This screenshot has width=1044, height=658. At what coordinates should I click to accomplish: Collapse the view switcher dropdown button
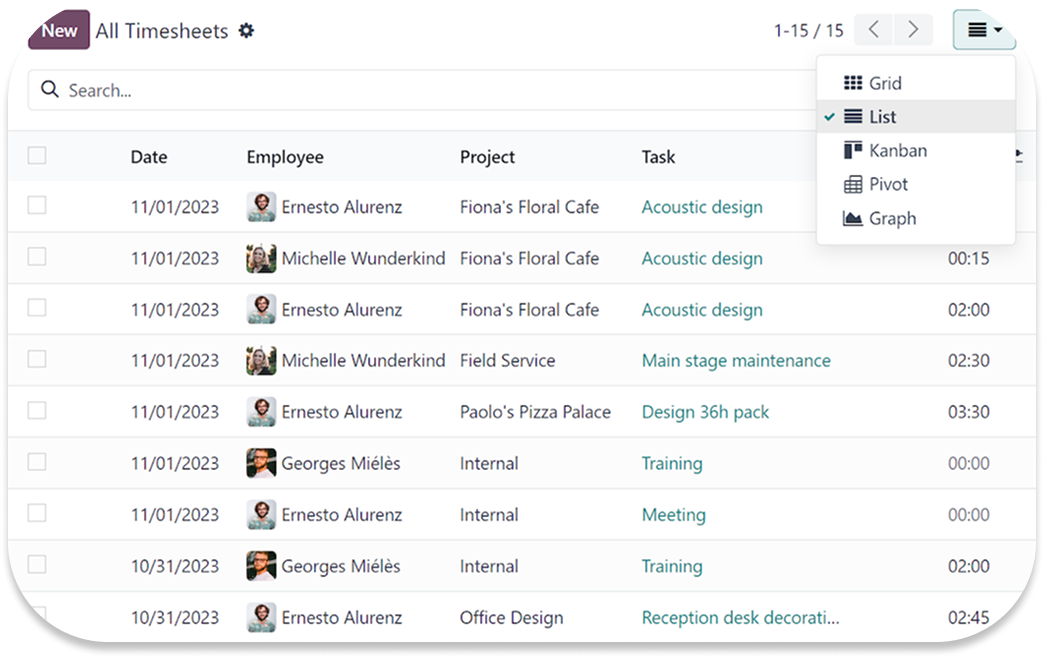tap(984, 30)
